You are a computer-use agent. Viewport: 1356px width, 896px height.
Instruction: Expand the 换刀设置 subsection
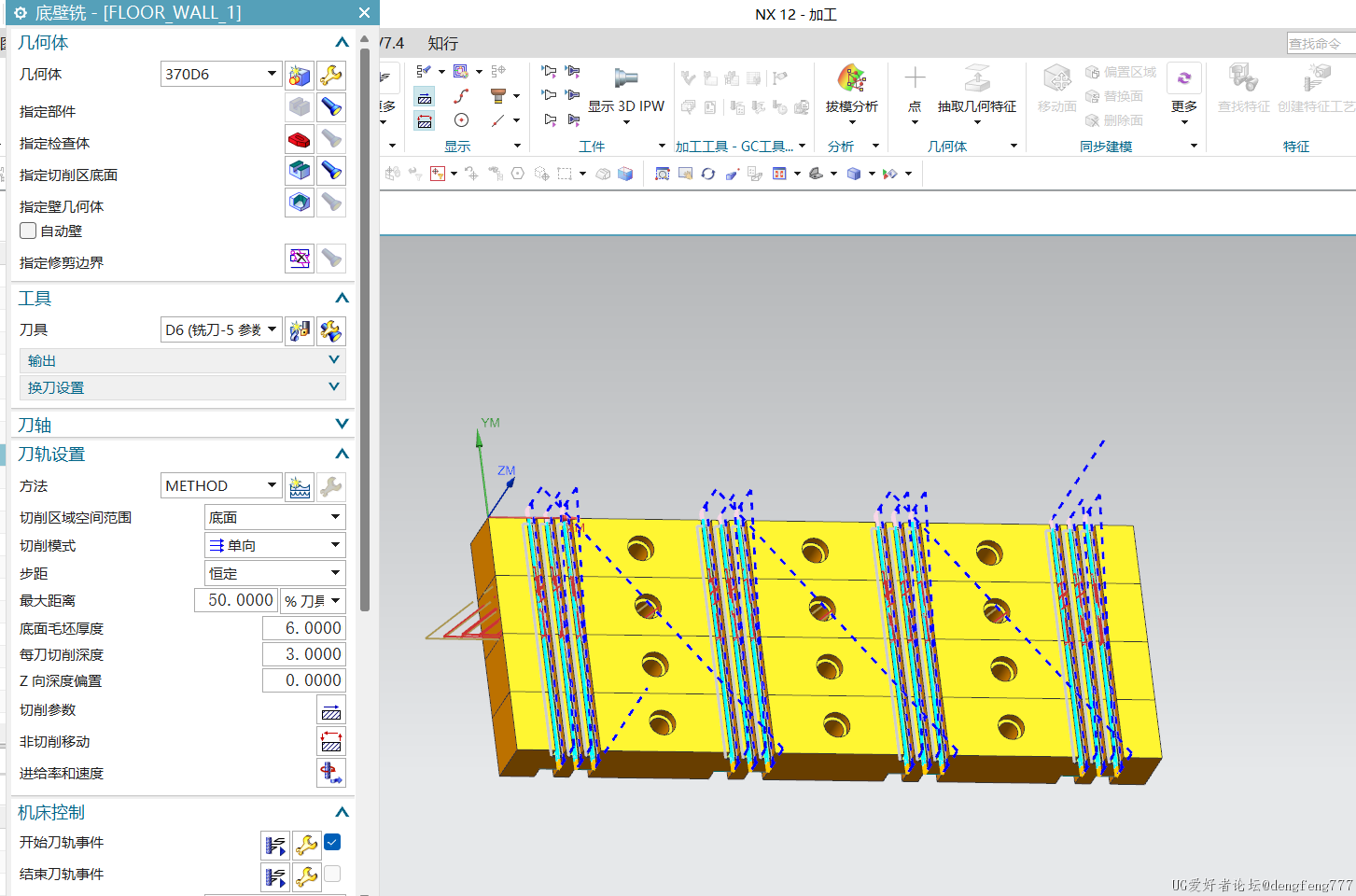pyautogui.click(x=182, y=387)
